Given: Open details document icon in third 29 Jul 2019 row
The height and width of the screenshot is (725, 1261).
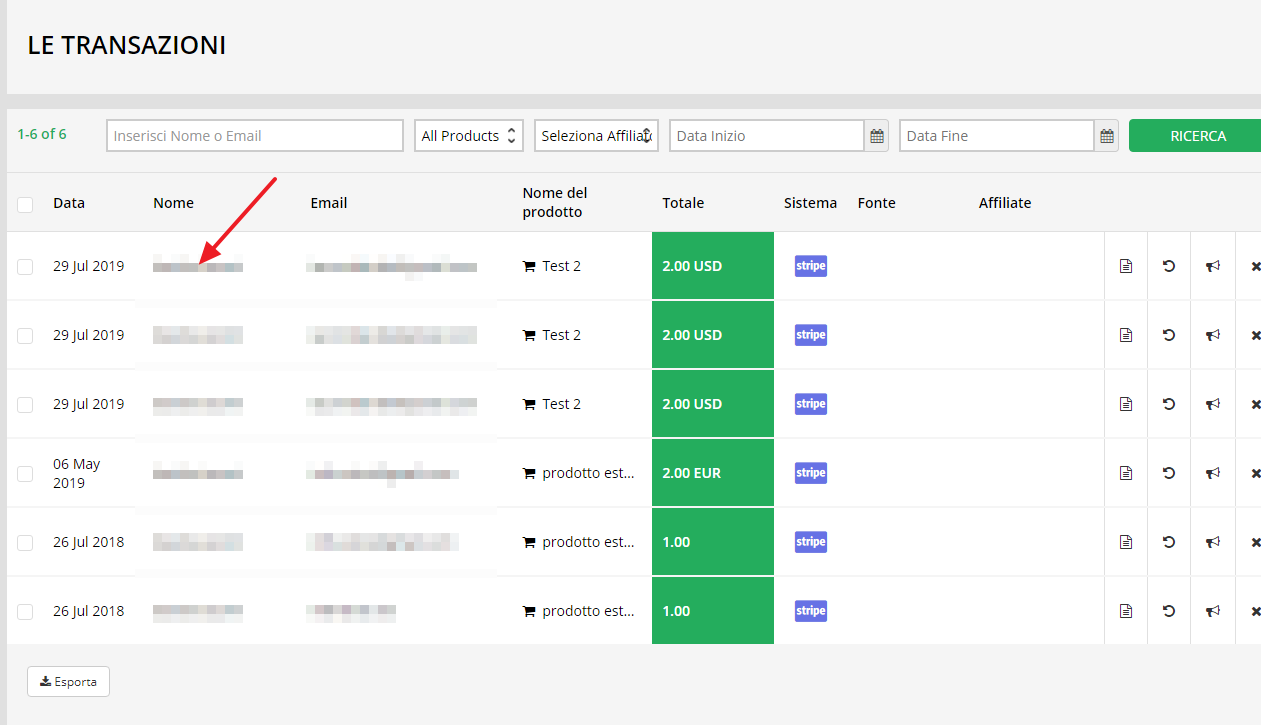Looking at the screenshot, I should pyautogui.click(x=1126, y=404).
